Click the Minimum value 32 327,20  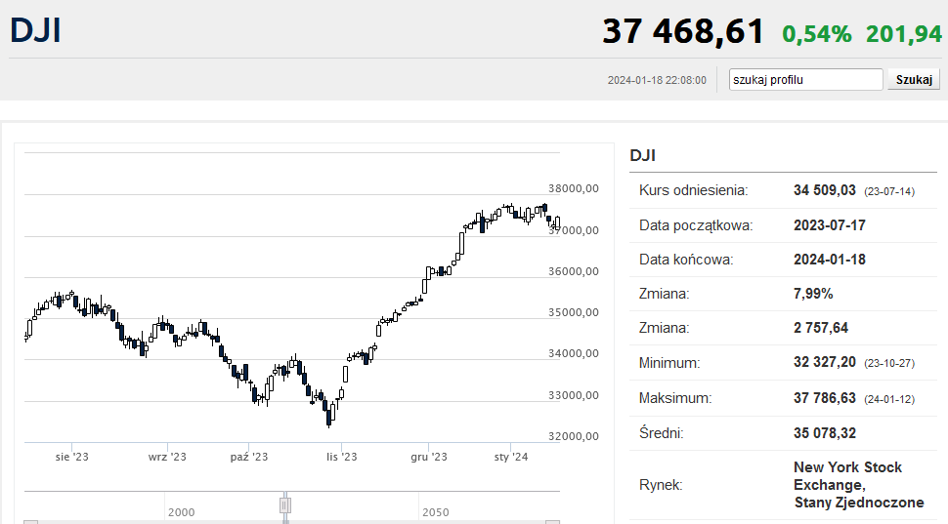[x=825, y=363]
